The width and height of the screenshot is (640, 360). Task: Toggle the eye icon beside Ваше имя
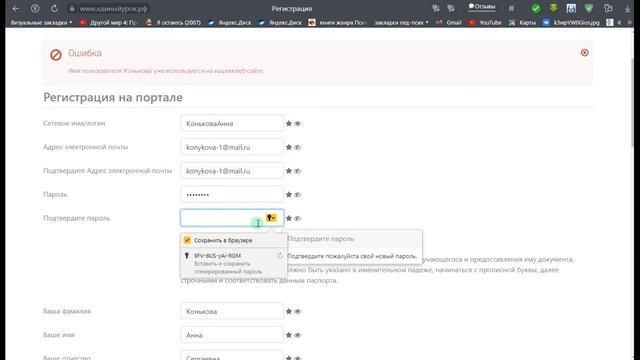(298, 335)
